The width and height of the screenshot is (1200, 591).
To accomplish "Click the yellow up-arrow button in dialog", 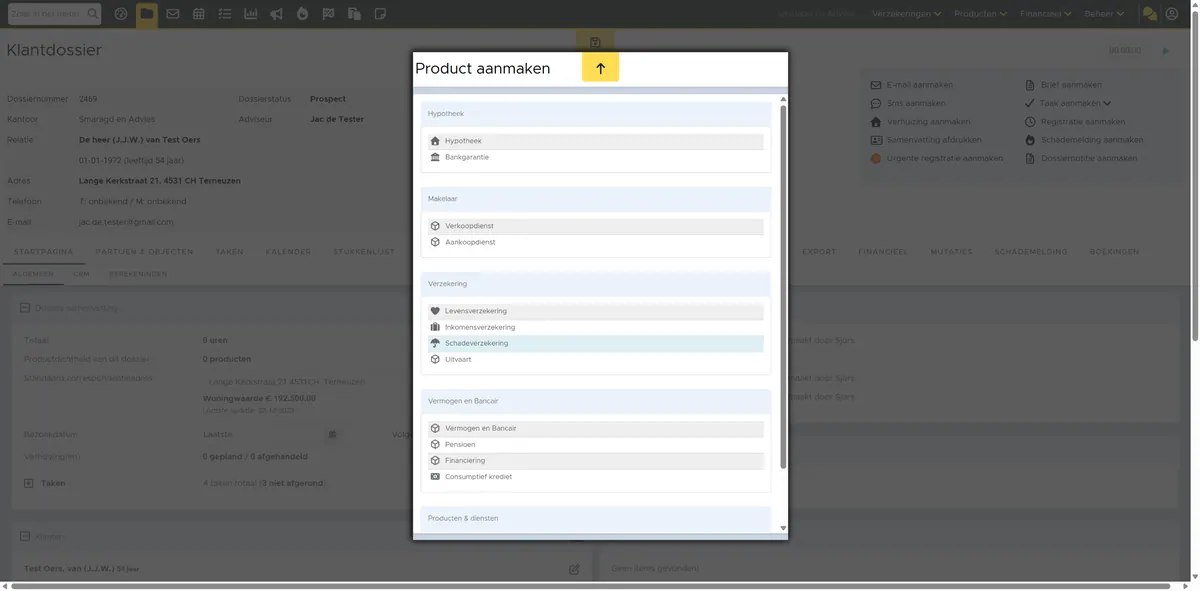I will 601,68.
